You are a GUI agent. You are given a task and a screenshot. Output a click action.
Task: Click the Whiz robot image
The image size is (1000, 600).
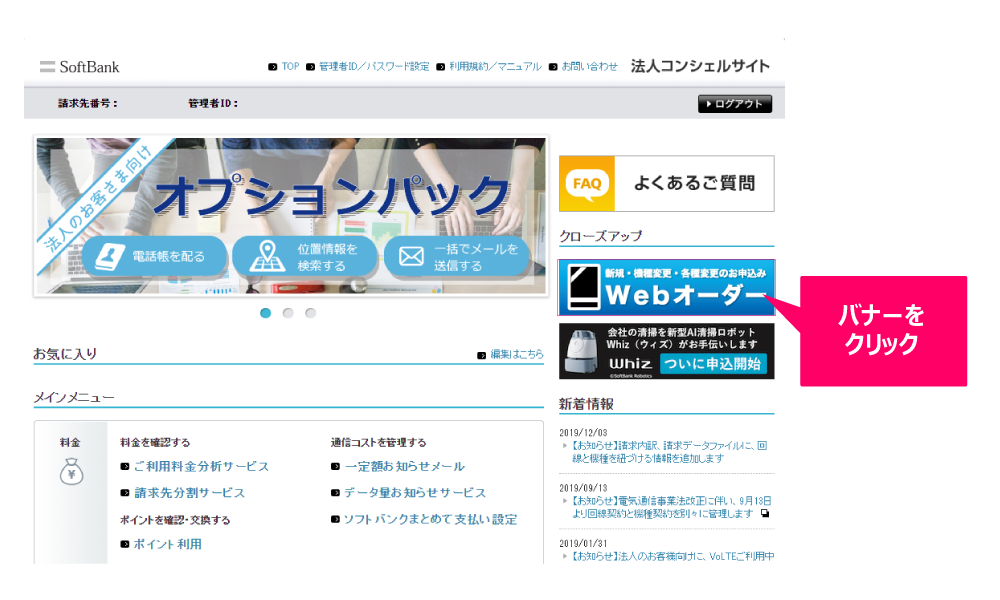pyautogui.click(x=582, y=351)
